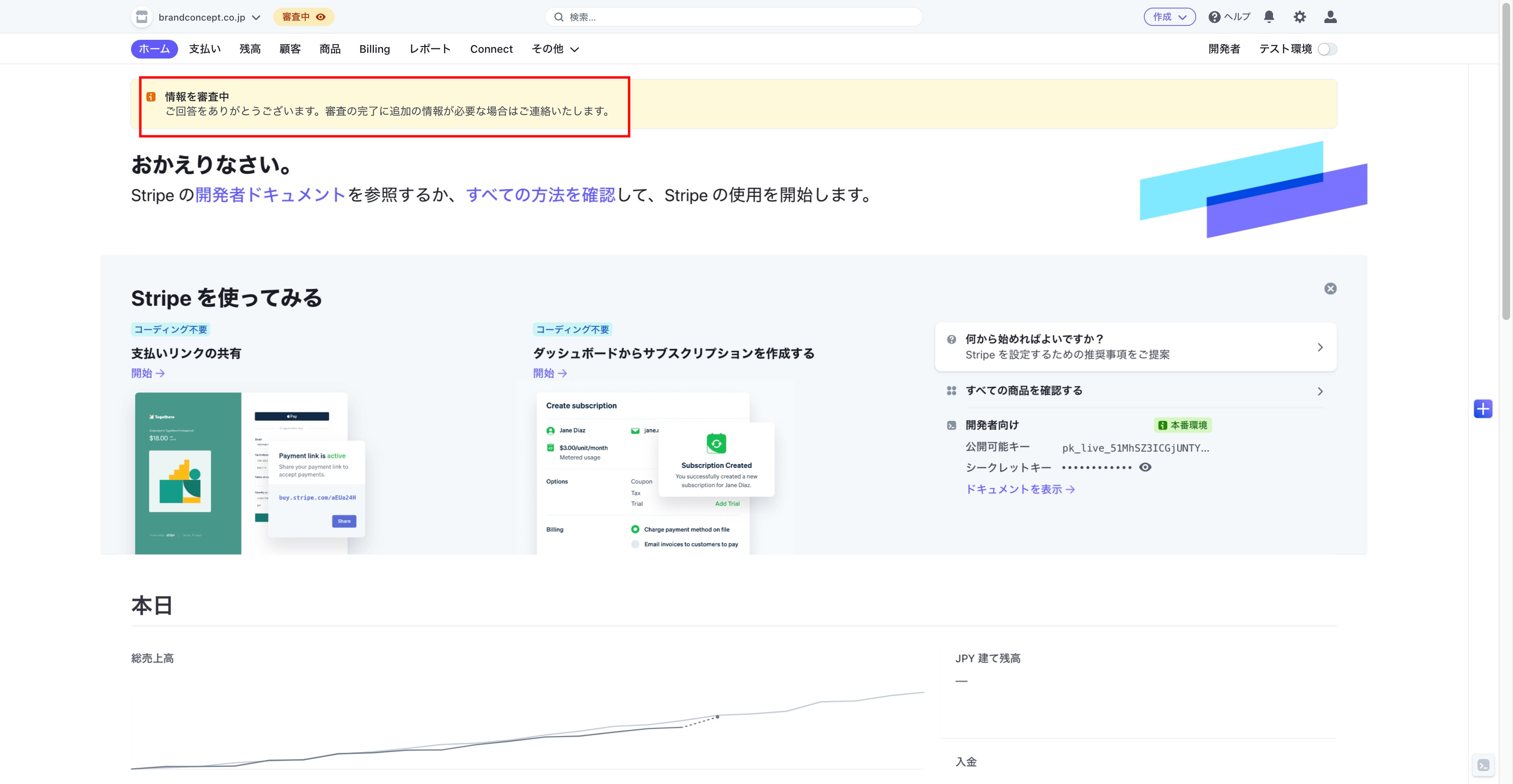Viewport: 1513px width, 784px height.
Task: Expand the 作成 dropdown button
Action: point(1169,17)
